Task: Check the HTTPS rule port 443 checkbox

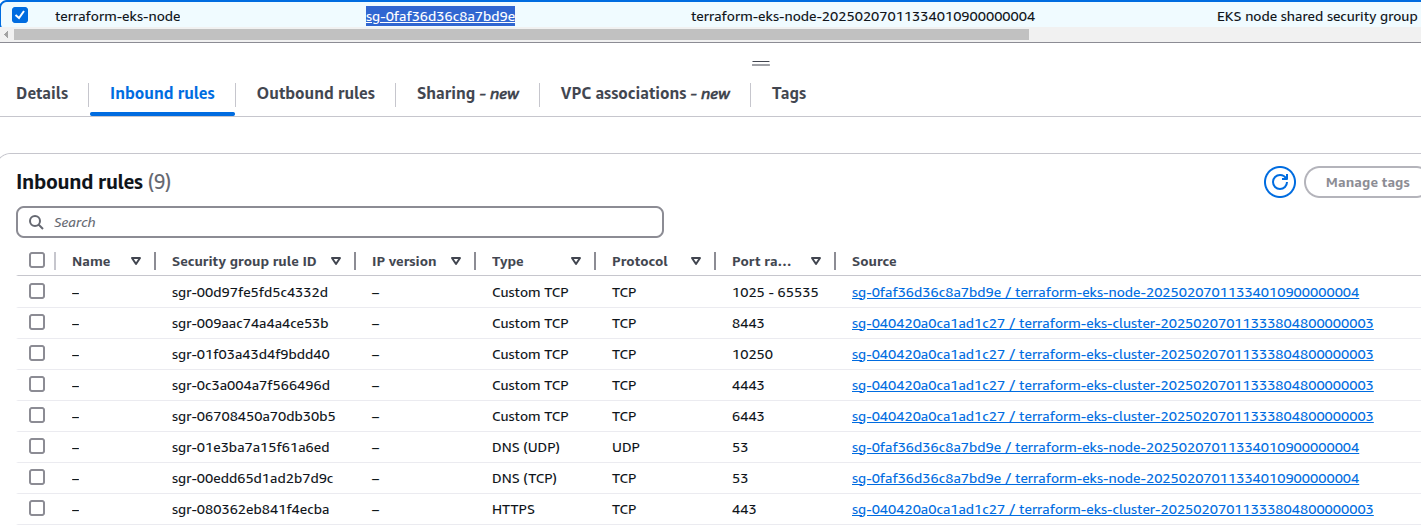Action: (37, 509)
